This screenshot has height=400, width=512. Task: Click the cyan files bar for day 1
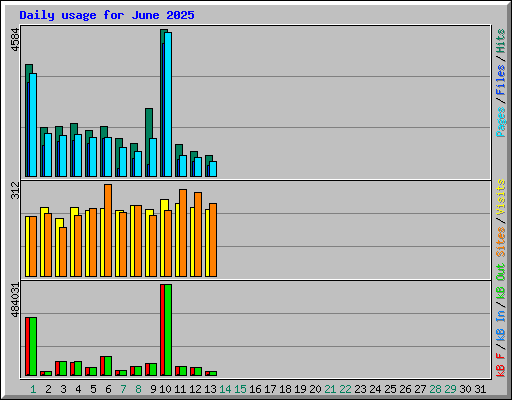pyautogui.click(x=33, y=125)
